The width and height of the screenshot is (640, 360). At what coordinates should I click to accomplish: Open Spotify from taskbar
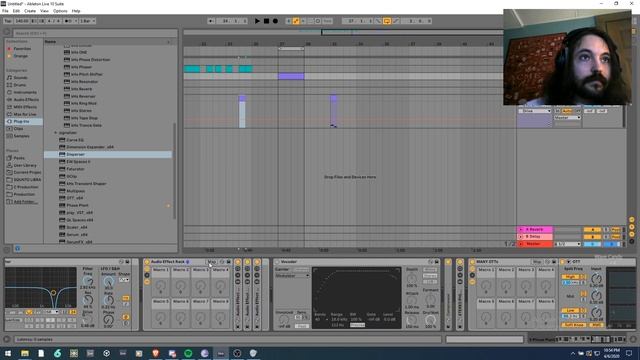(188, 353)
